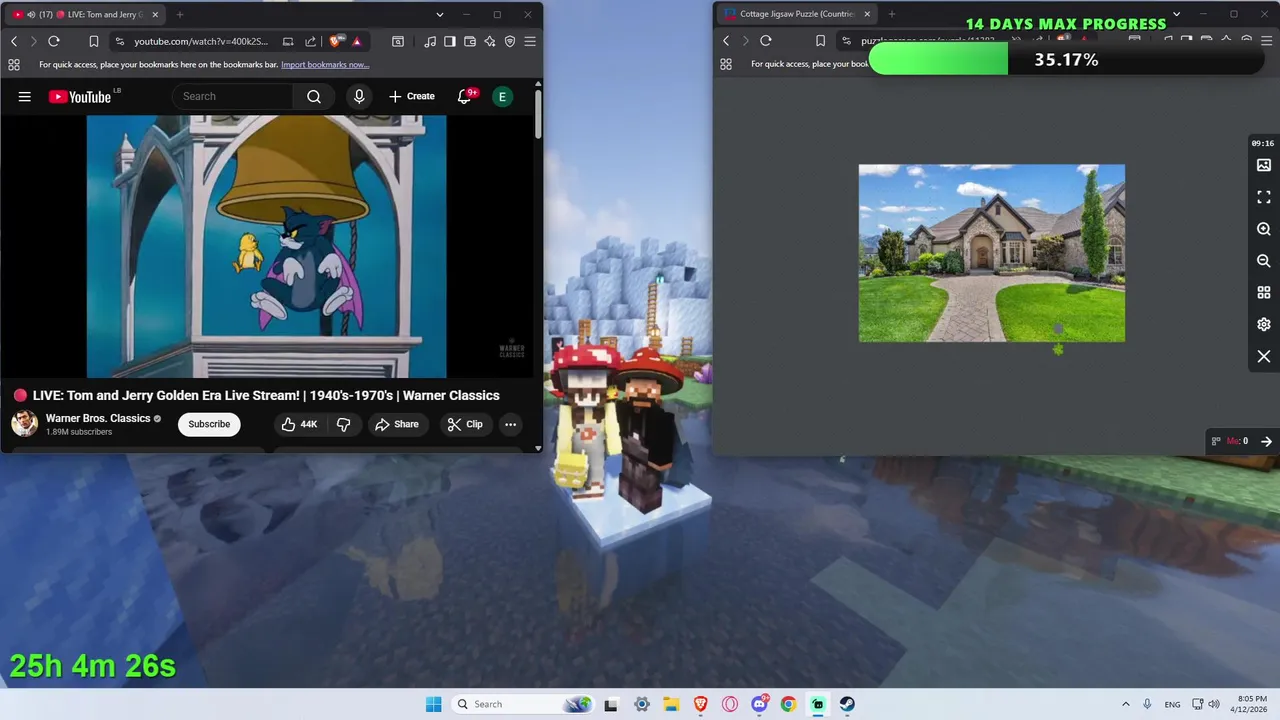The image size is (1280, 720).
Task: Click the down arrow of YouTube scrollbar
Action: [538, 448]
